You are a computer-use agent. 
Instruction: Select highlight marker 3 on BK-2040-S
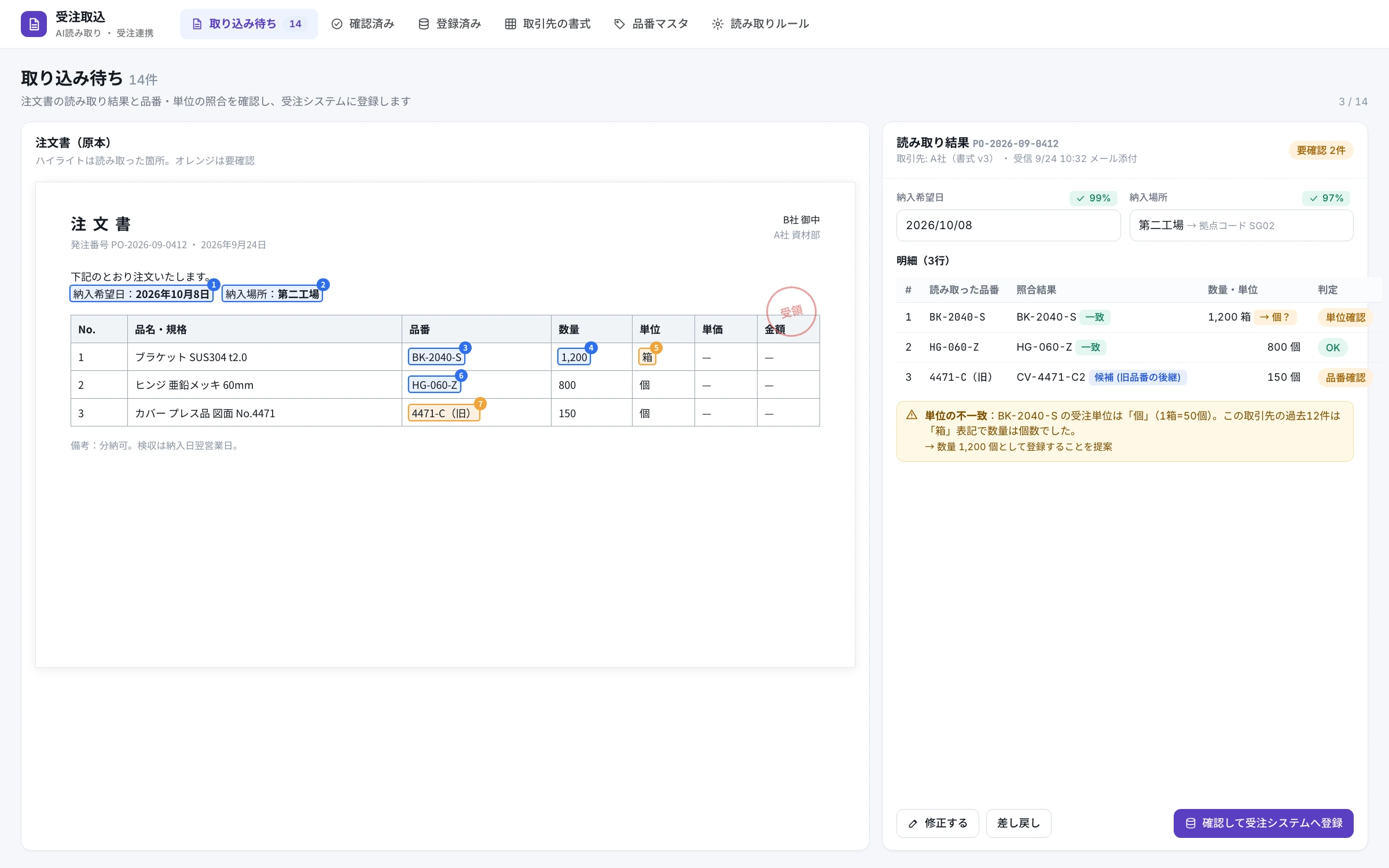tap(465, 348)
